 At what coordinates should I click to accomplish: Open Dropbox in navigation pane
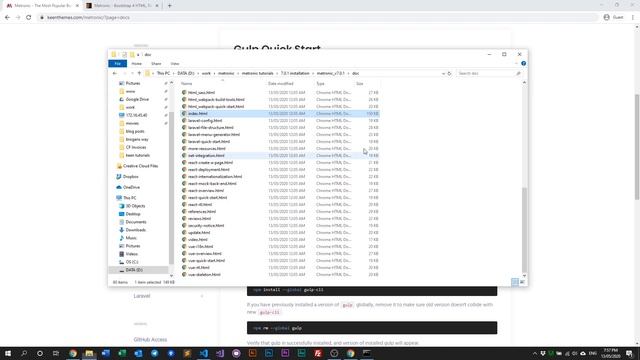point(131,177)
